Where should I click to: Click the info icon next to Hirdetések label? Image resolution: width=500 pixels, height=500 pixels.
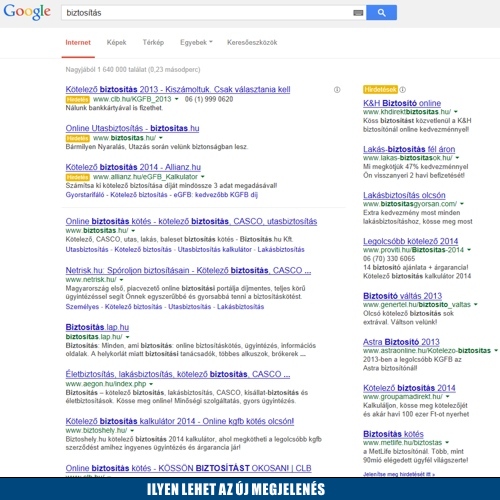pos(403,89)
